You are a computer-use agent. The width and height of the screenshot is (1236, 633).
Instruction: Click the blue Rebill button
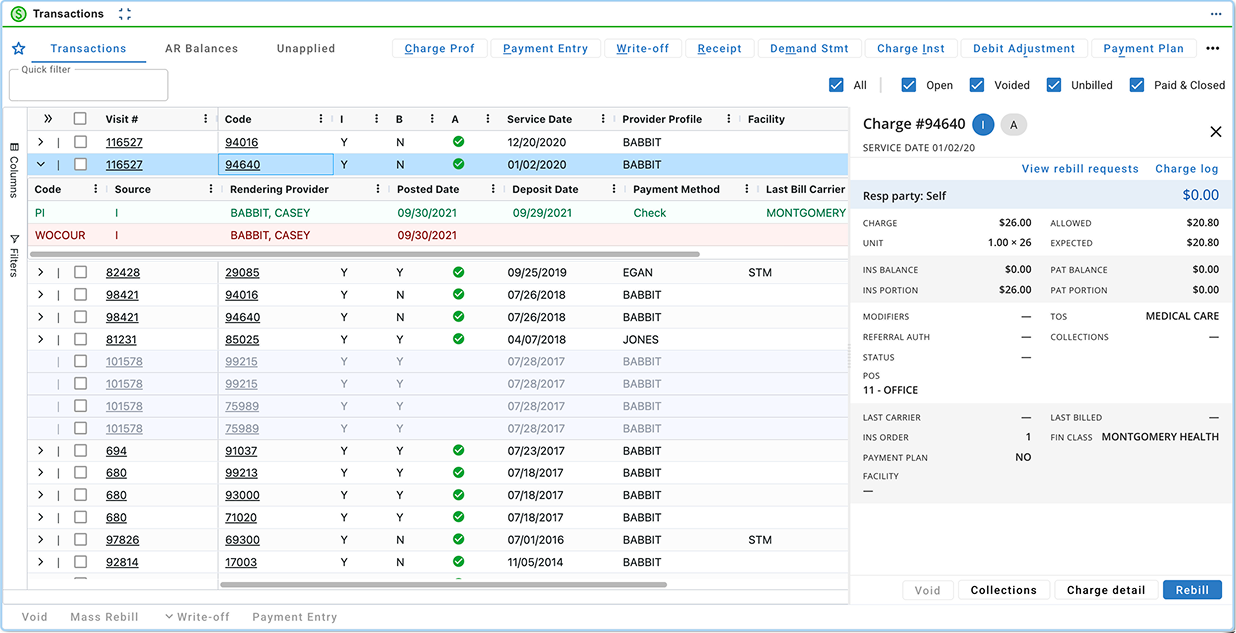(x=1192, y=590)
